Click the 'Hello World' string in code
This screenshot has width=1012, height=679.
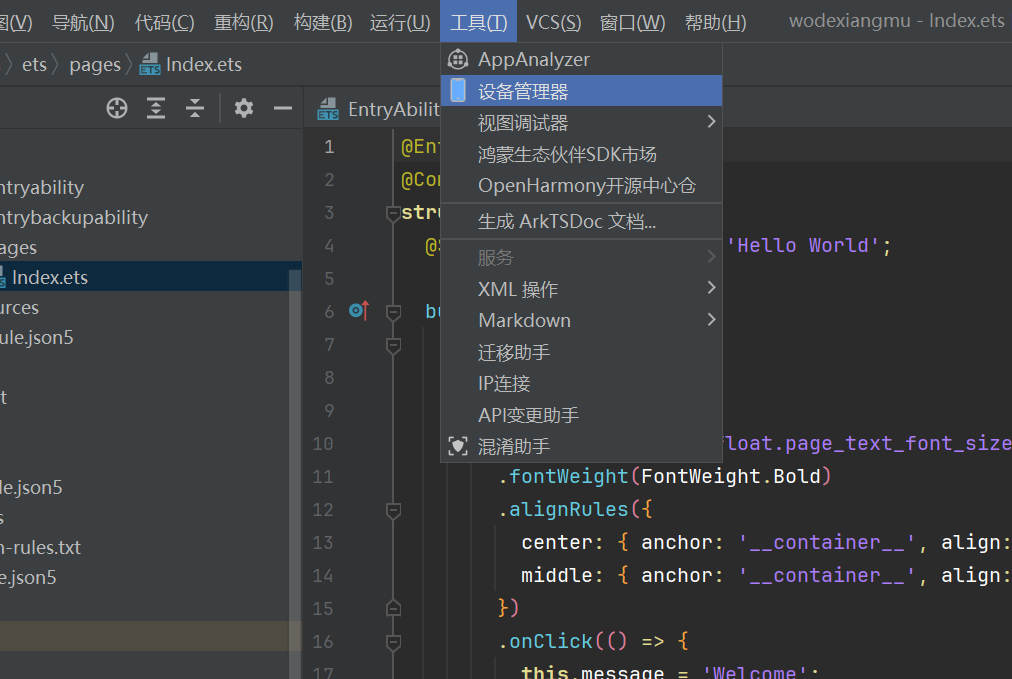pyautogui.click(x=803, y=246)
